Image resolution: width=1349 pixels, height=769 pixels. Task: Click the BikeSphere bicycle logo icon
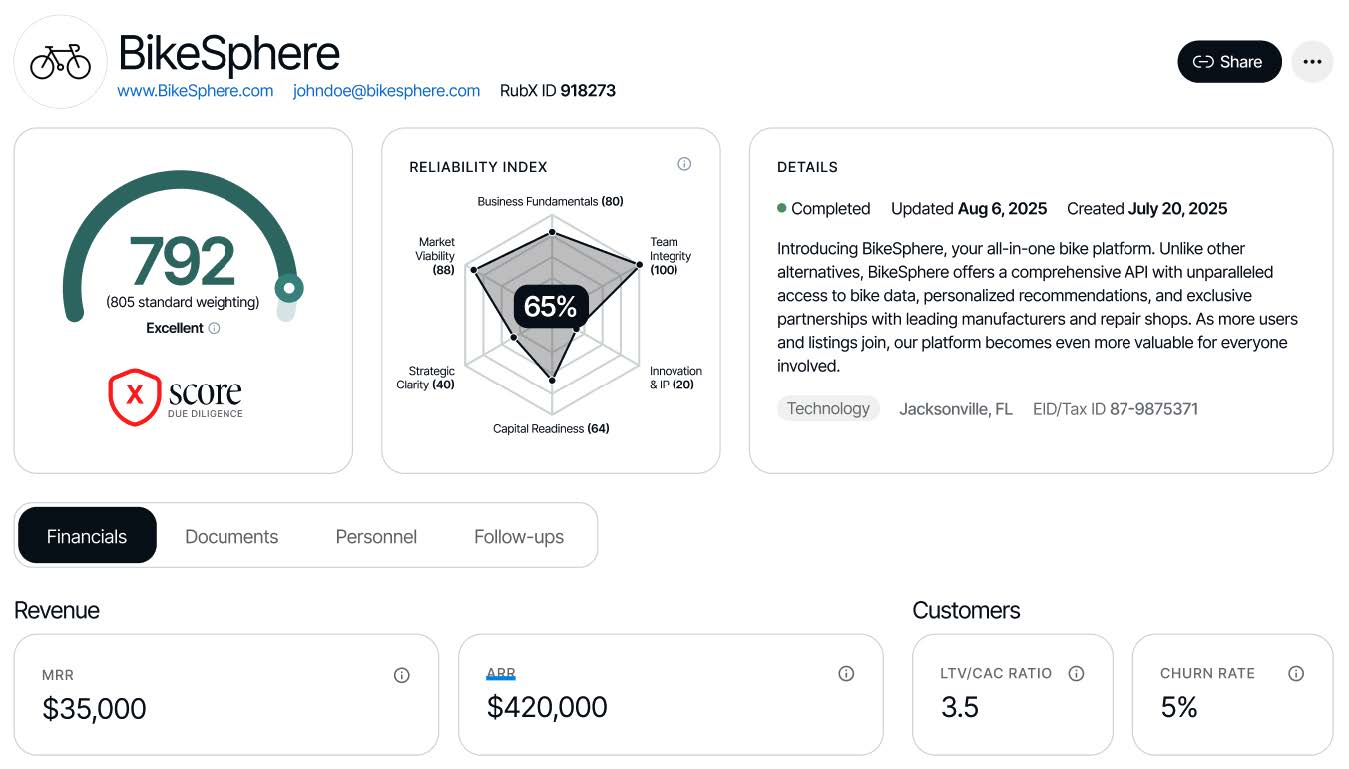pyautogui.click(x=60, y=62)
